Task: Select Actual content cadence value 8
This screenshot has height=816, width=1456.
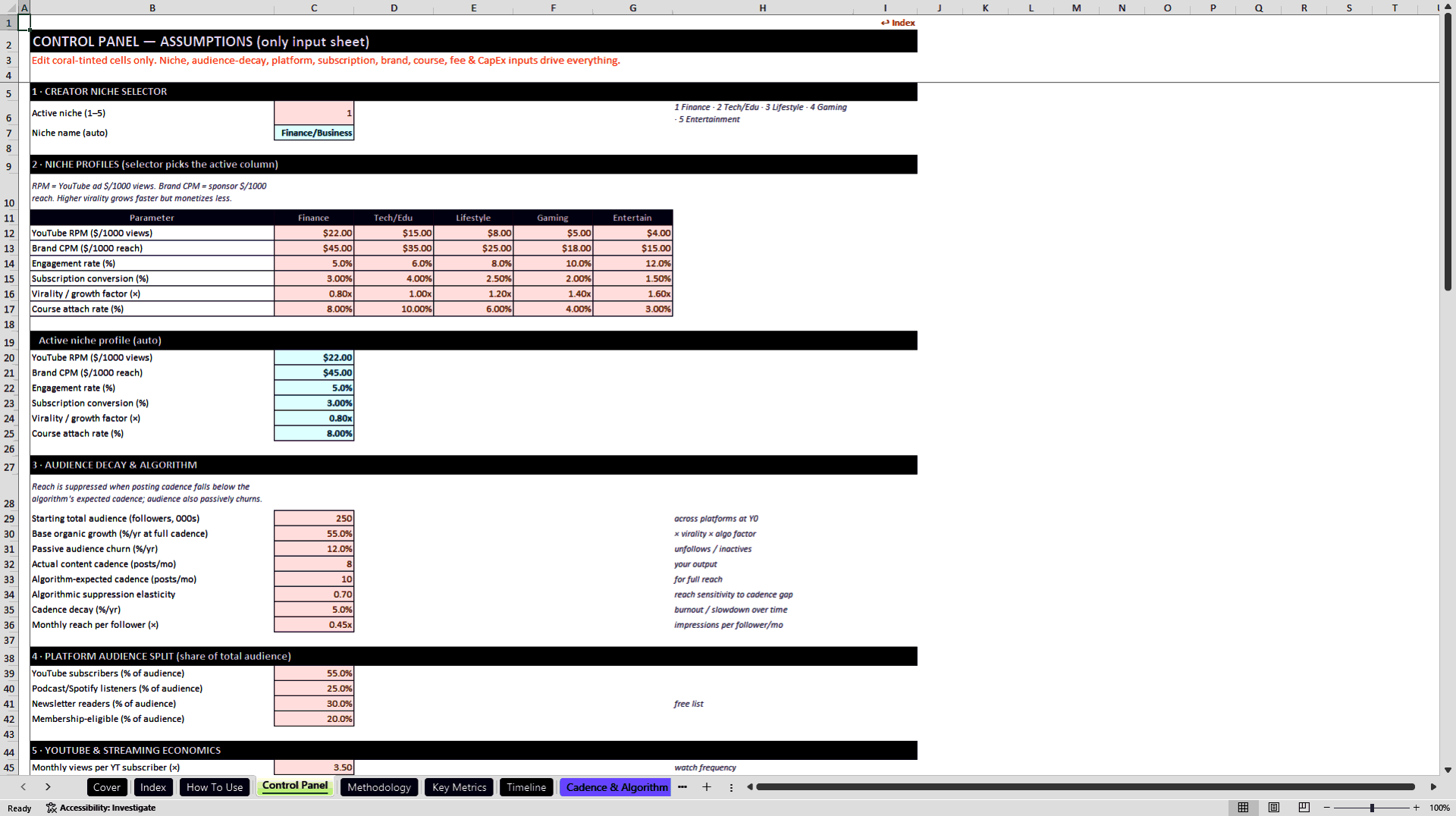Action: click(x=314, y=564)
